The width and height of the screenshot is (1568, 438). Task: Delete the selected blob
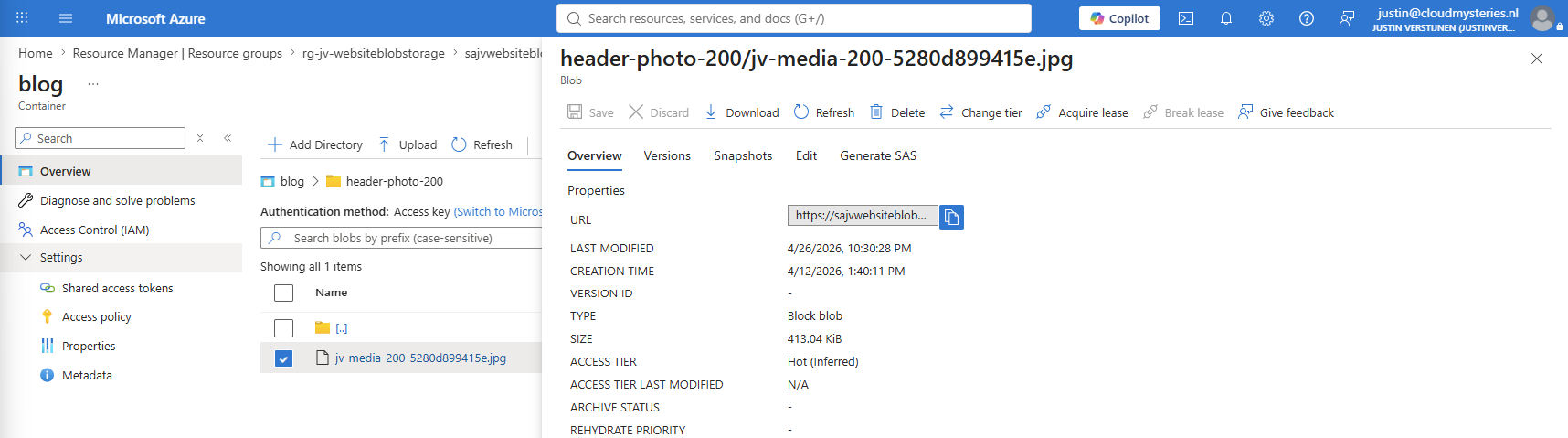pyautogui.click(x=897, y=112)
